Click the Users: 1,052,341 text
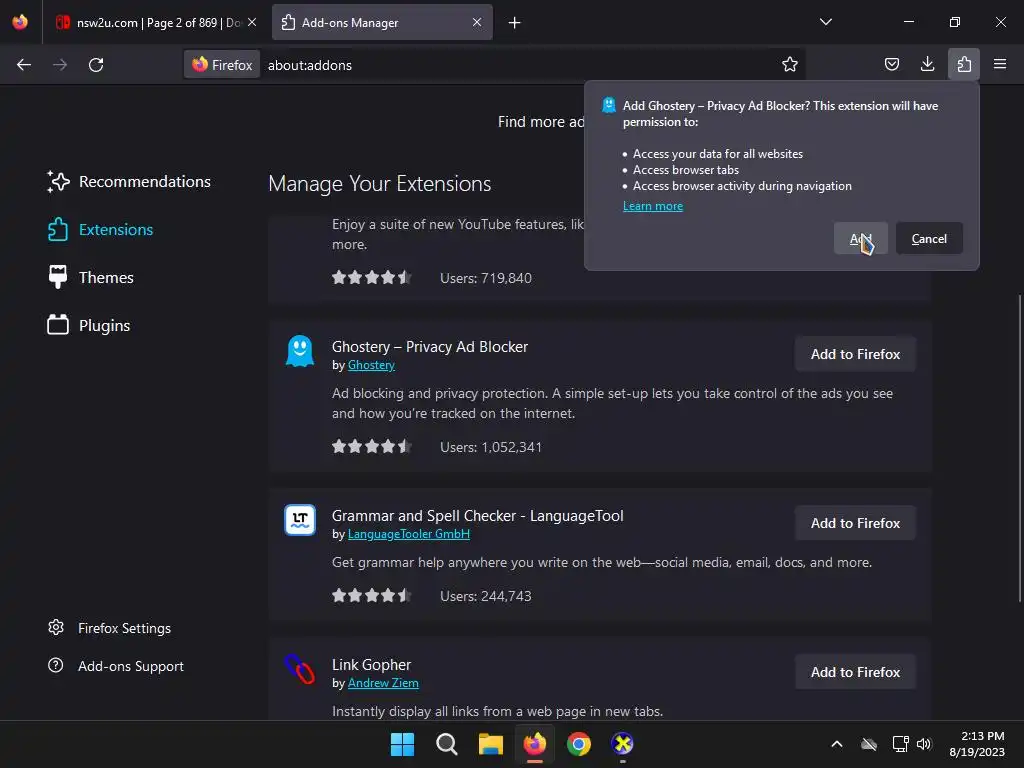The height and width of the screenshot is (768, 1024). pyautogui.click(x=491, y=447)
